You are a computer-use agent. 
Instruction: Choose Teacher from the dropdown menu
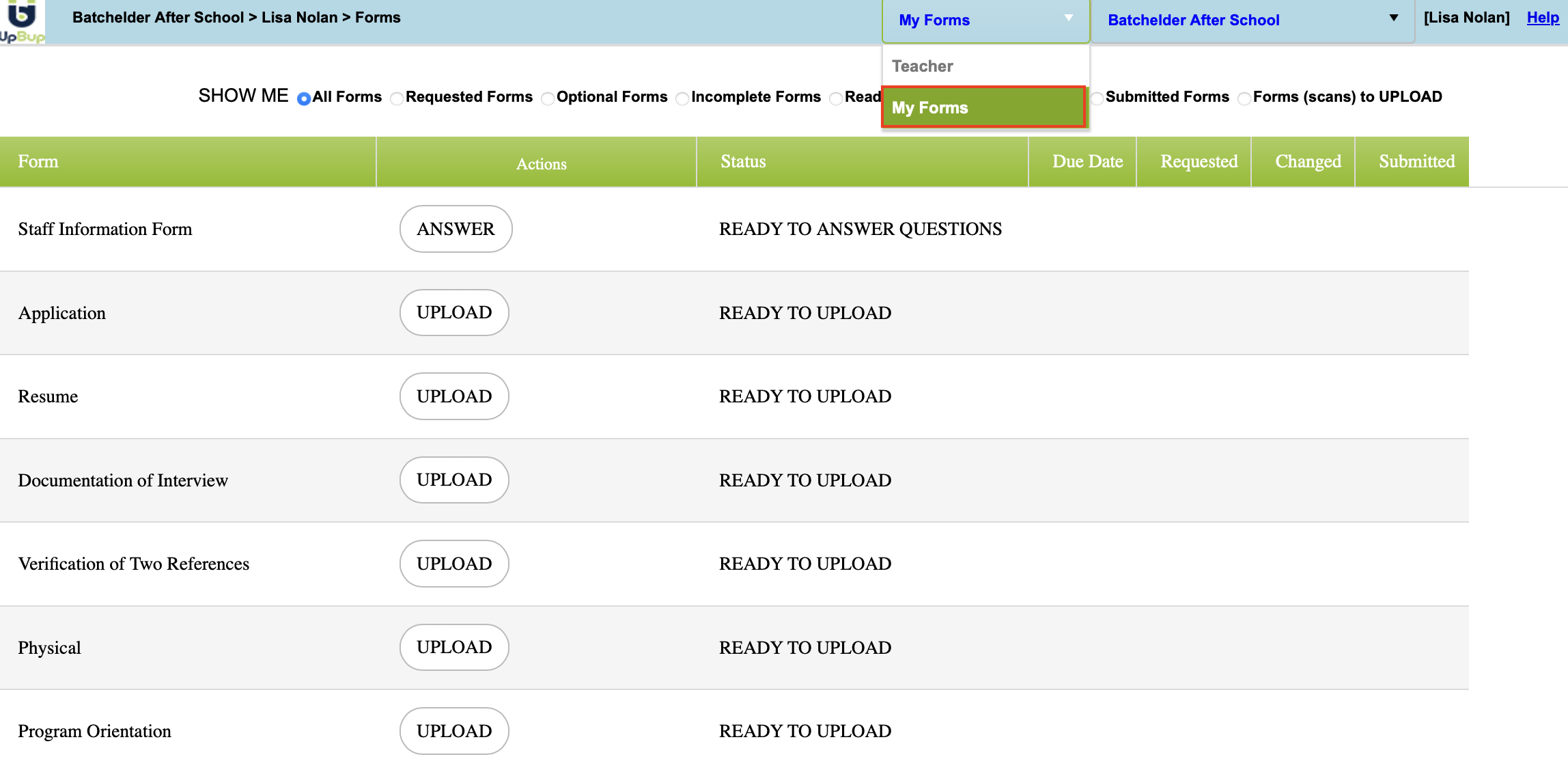pyautogui.click(x=922, y=66)
